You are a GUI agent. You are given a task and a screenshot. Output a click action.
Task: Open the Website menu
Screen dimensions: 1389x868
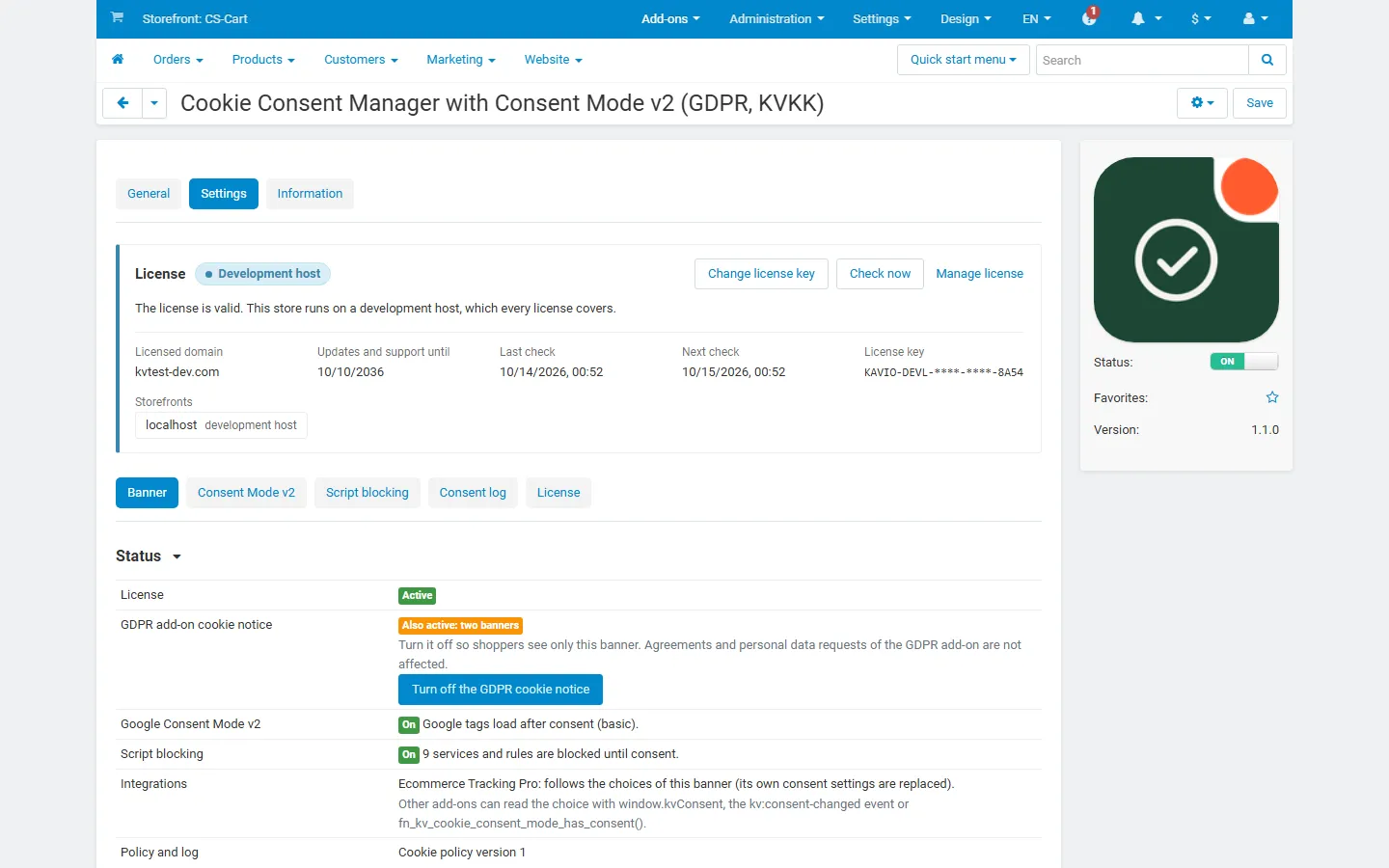pos(553,60)
